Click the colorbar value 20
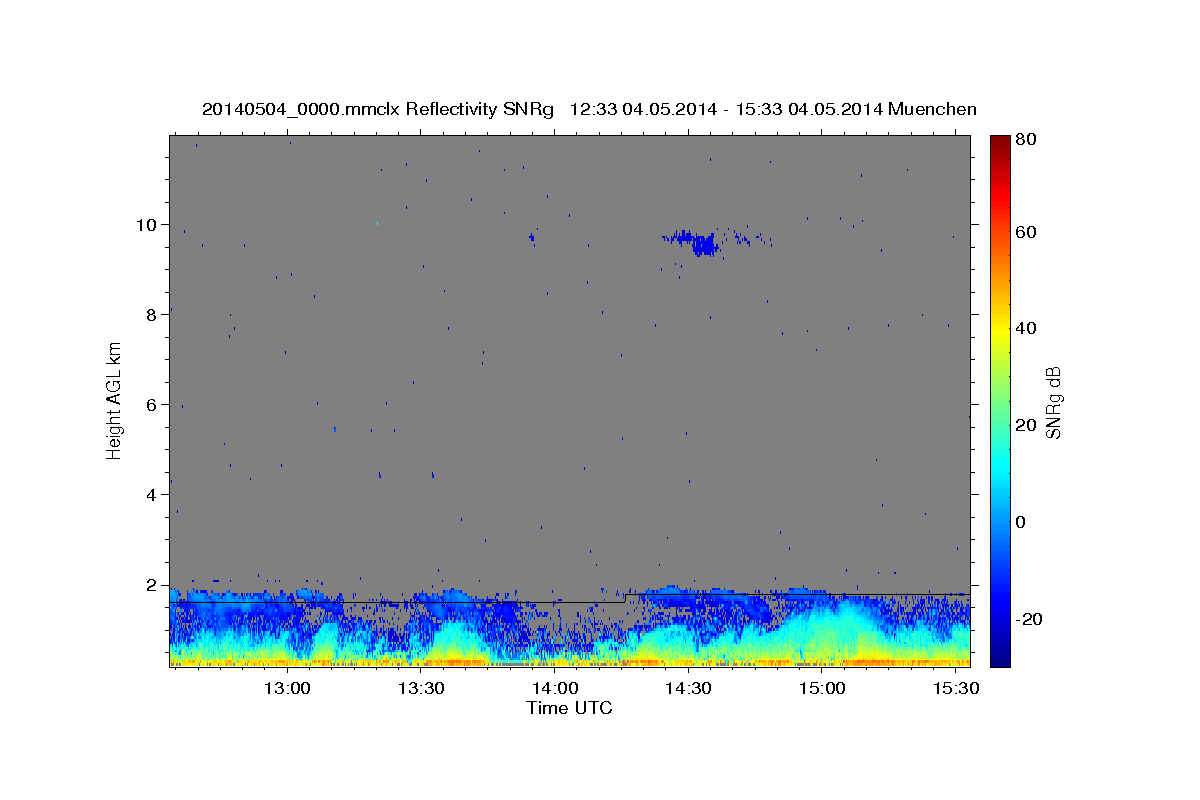This screenshot has height=800, width=1200. [x=1028, y=425]
